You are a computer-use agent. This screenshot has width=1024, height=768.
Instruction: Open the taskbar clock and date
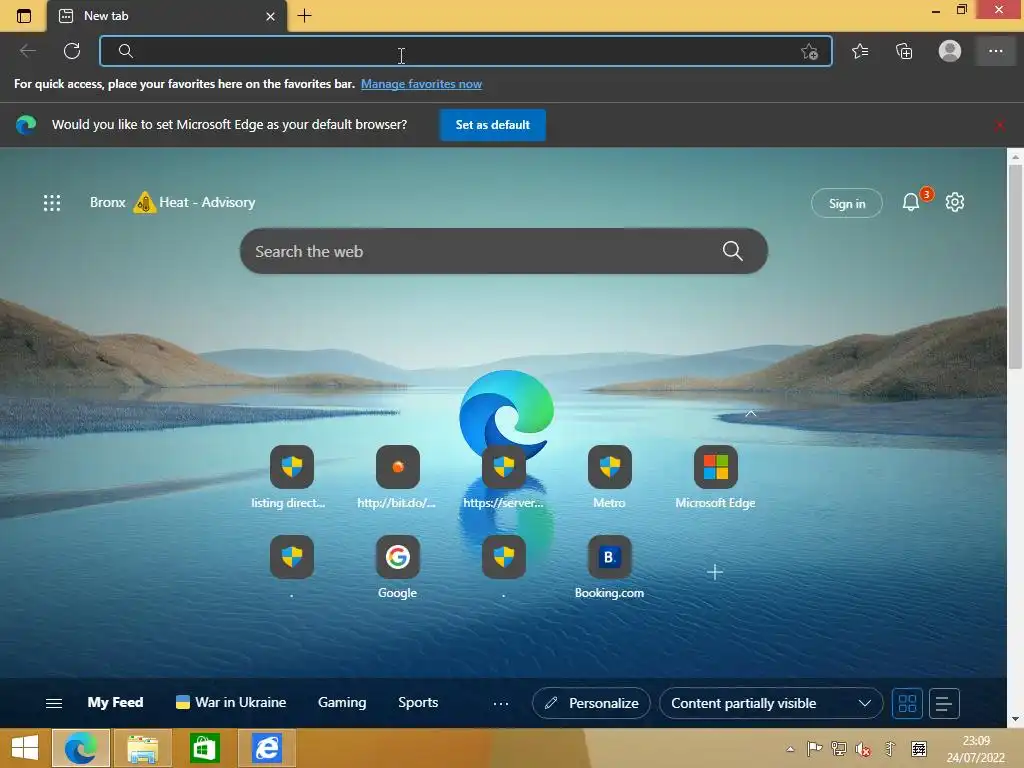coord(976,749)
